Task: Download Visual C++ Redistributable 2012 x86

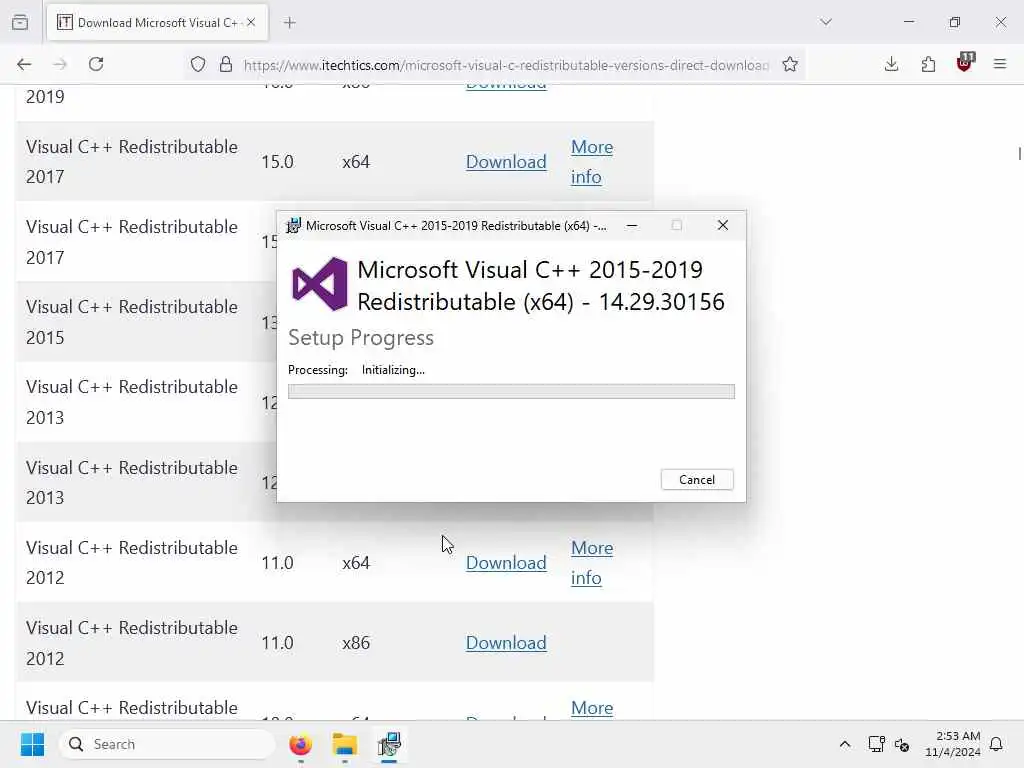Action: (506, 643)
